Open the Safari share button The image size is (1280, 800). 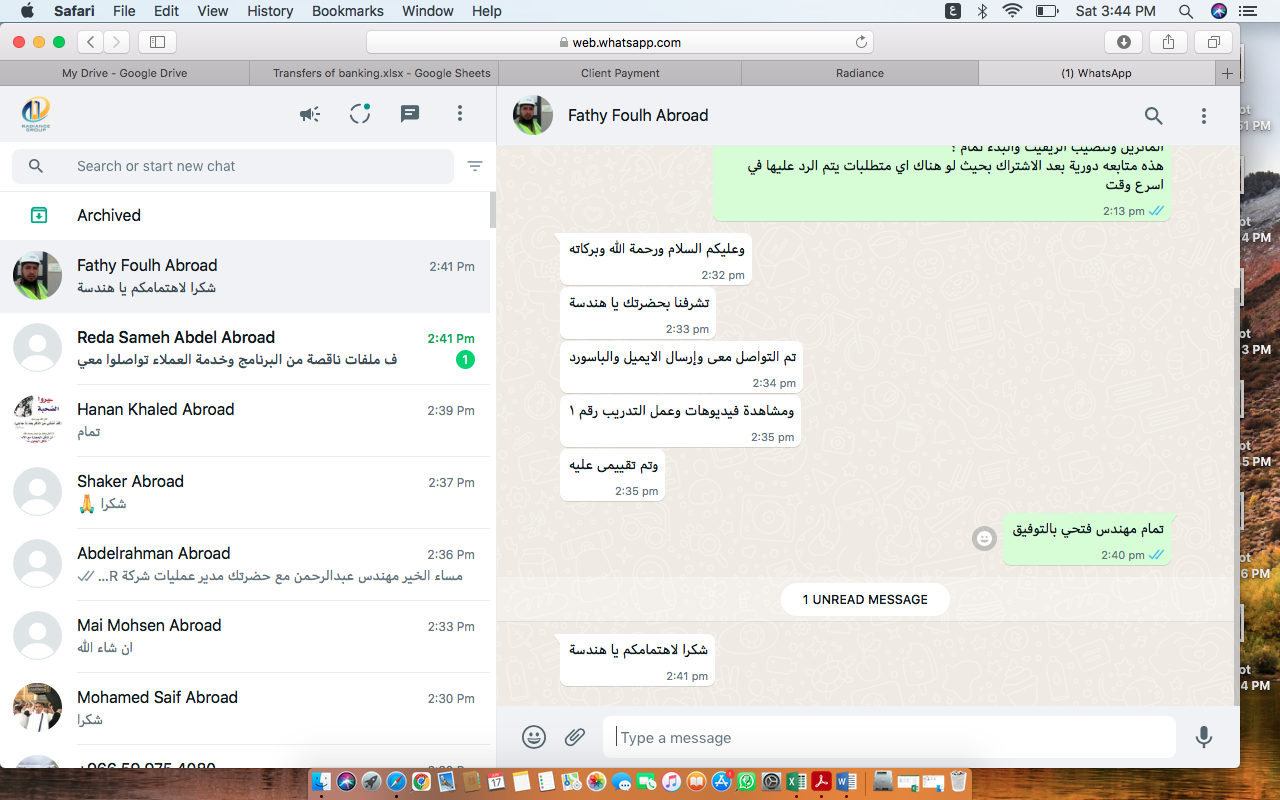(x=1168, y=42)
